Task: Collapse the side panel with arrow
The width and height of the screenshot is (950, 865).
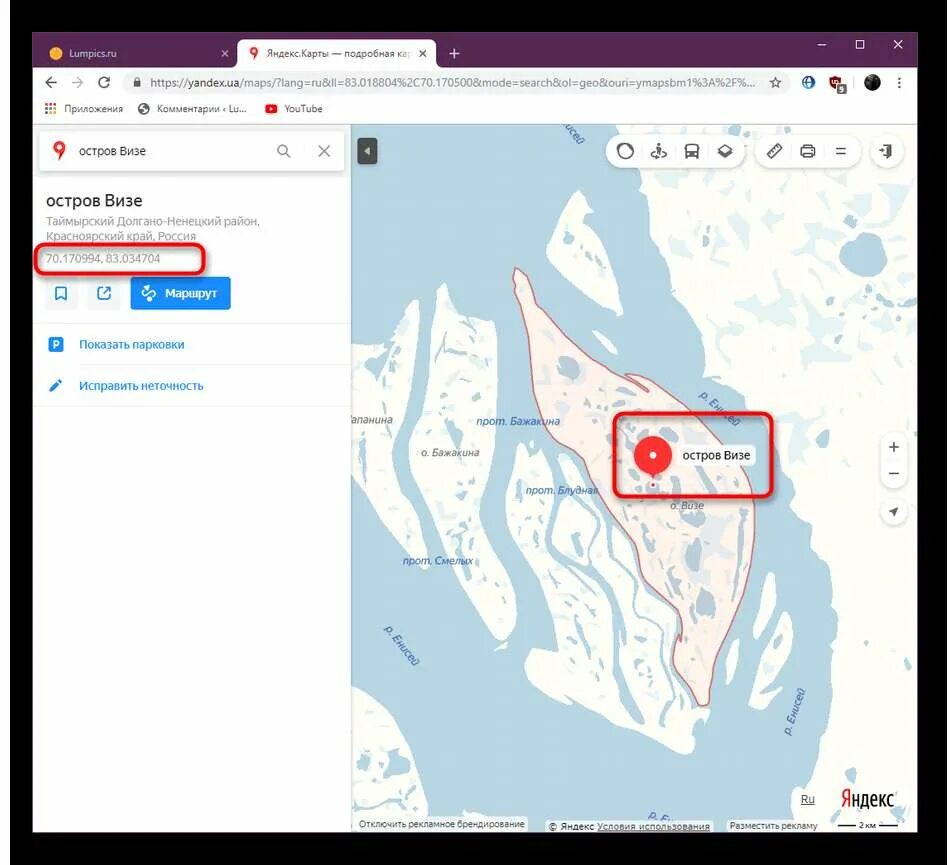Action: coord(367,151)
